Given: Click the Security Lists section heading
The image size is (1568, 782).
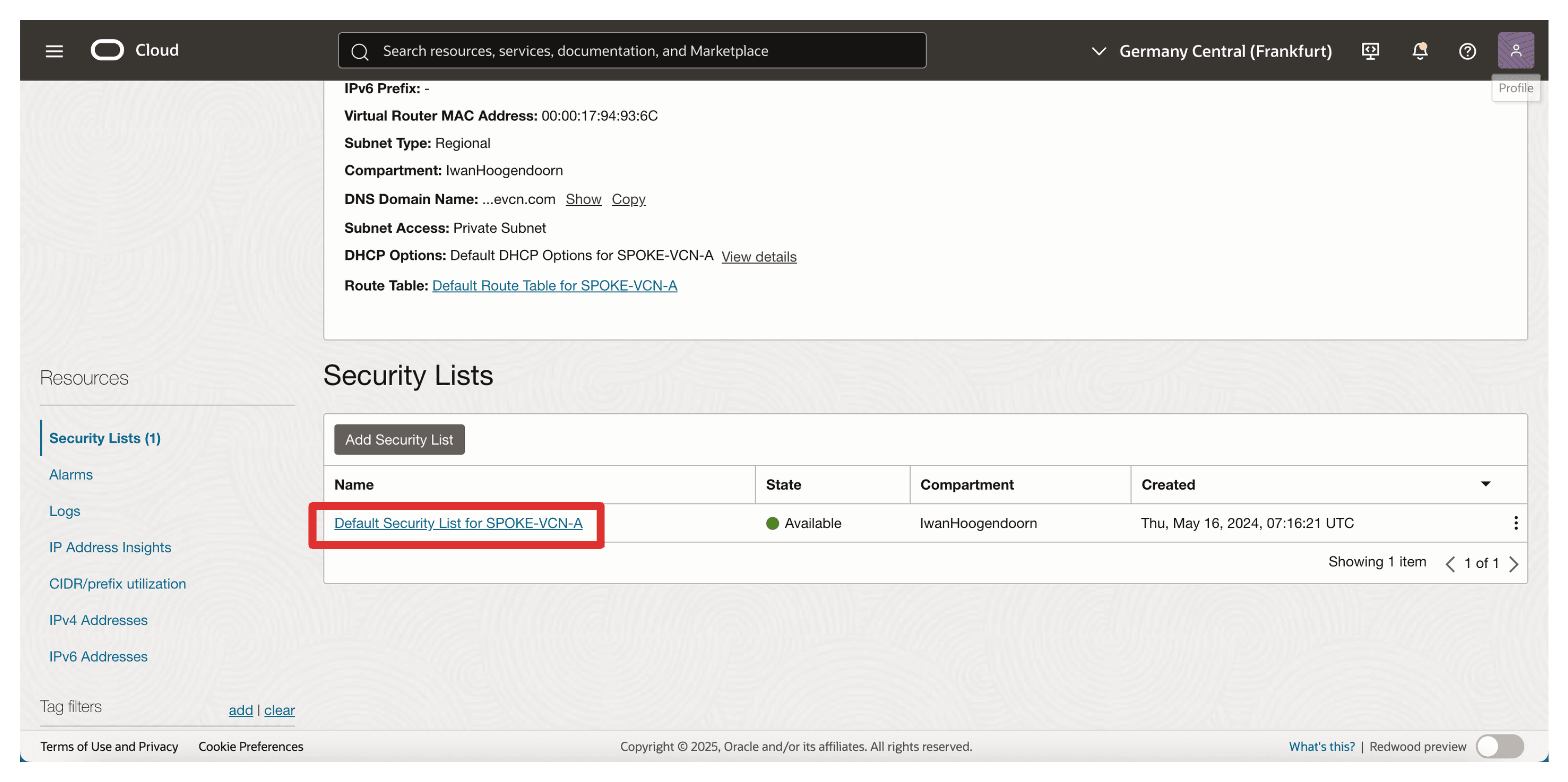Looking at the screenshot, I should tap(408, 376).
